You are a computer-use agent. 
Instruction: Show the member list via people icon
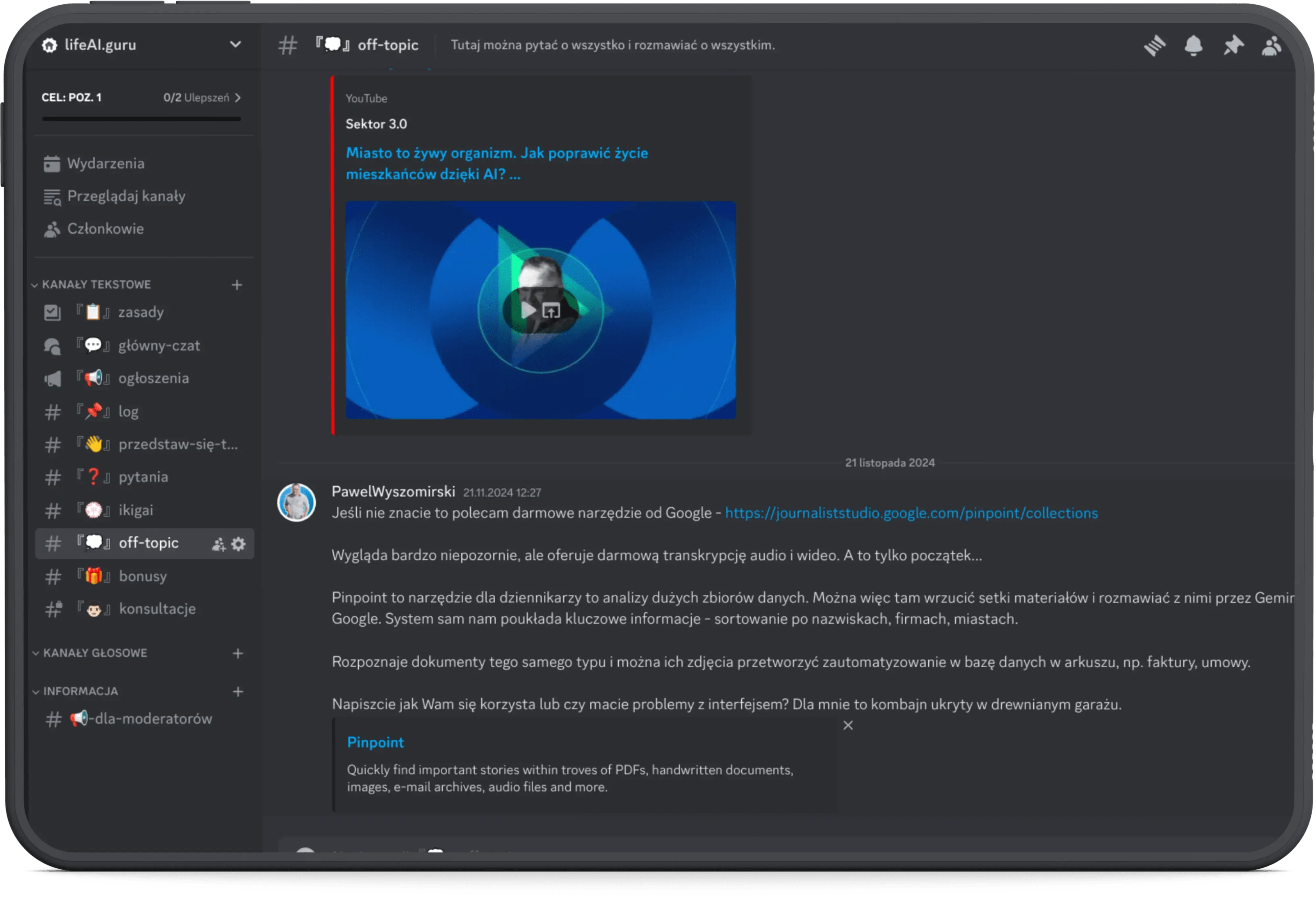click(1271, 45)
